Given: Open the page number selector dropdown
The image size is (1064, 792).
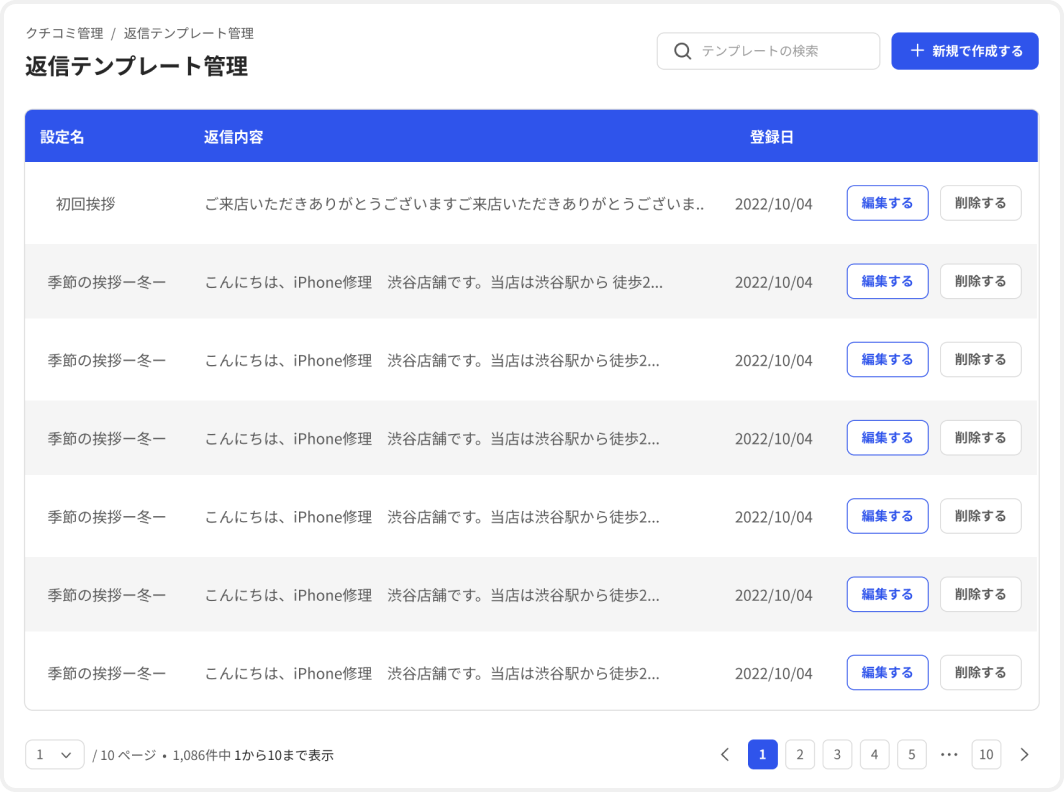Looking at the screenshot, I should point(54,754).
